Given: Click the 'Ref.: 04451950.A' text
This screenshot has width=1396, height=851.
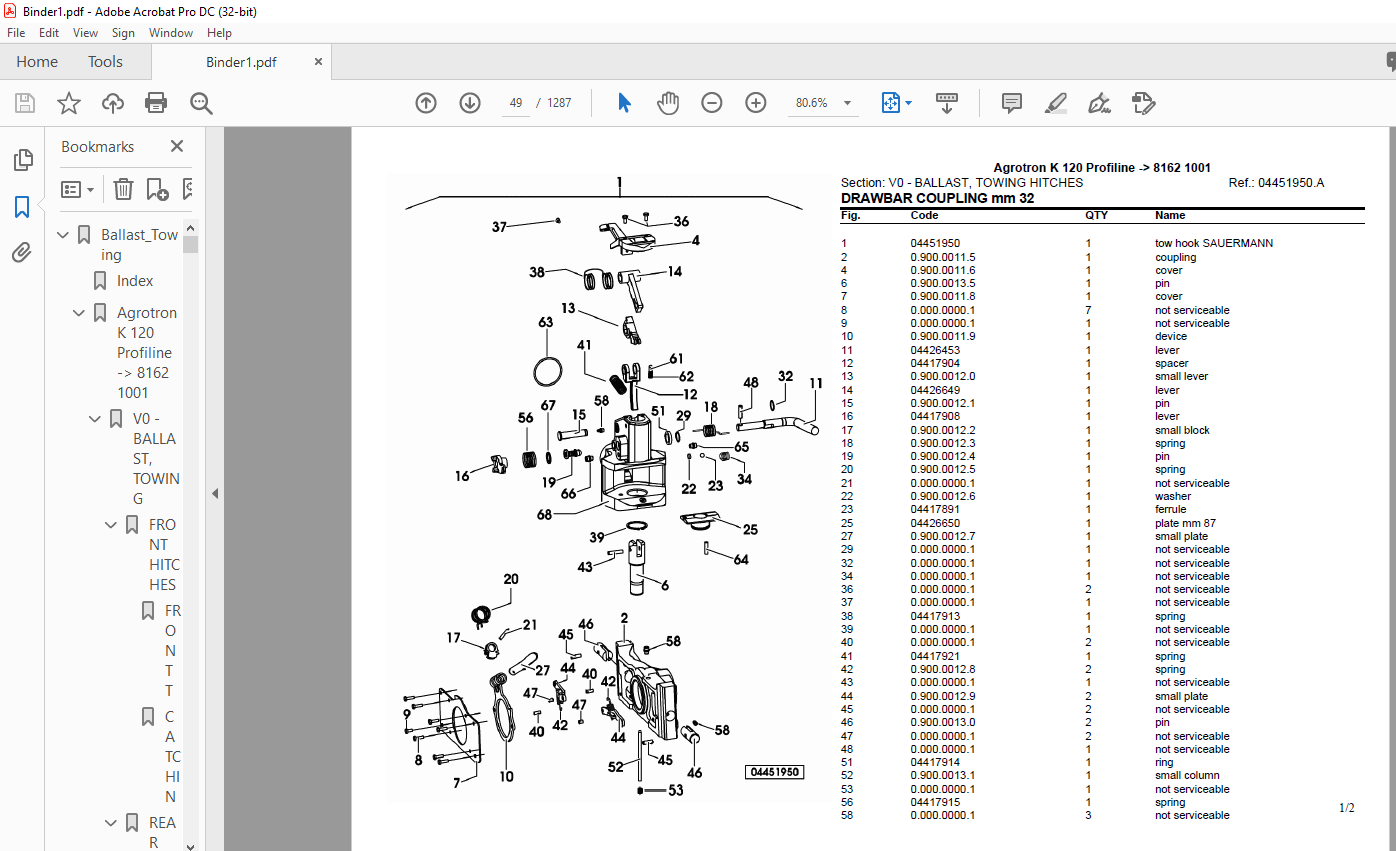Looking at the screenshot, I should [1276, 183].
